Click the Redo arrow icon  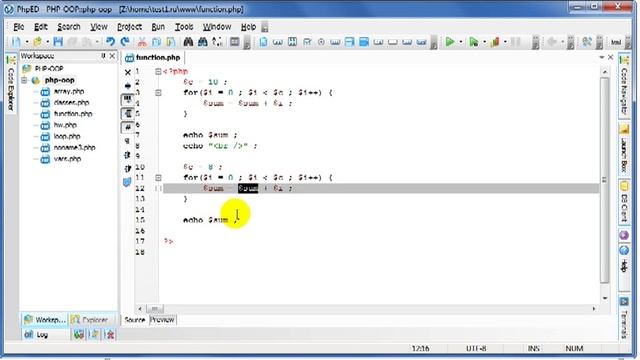click(x=125, y=42)
